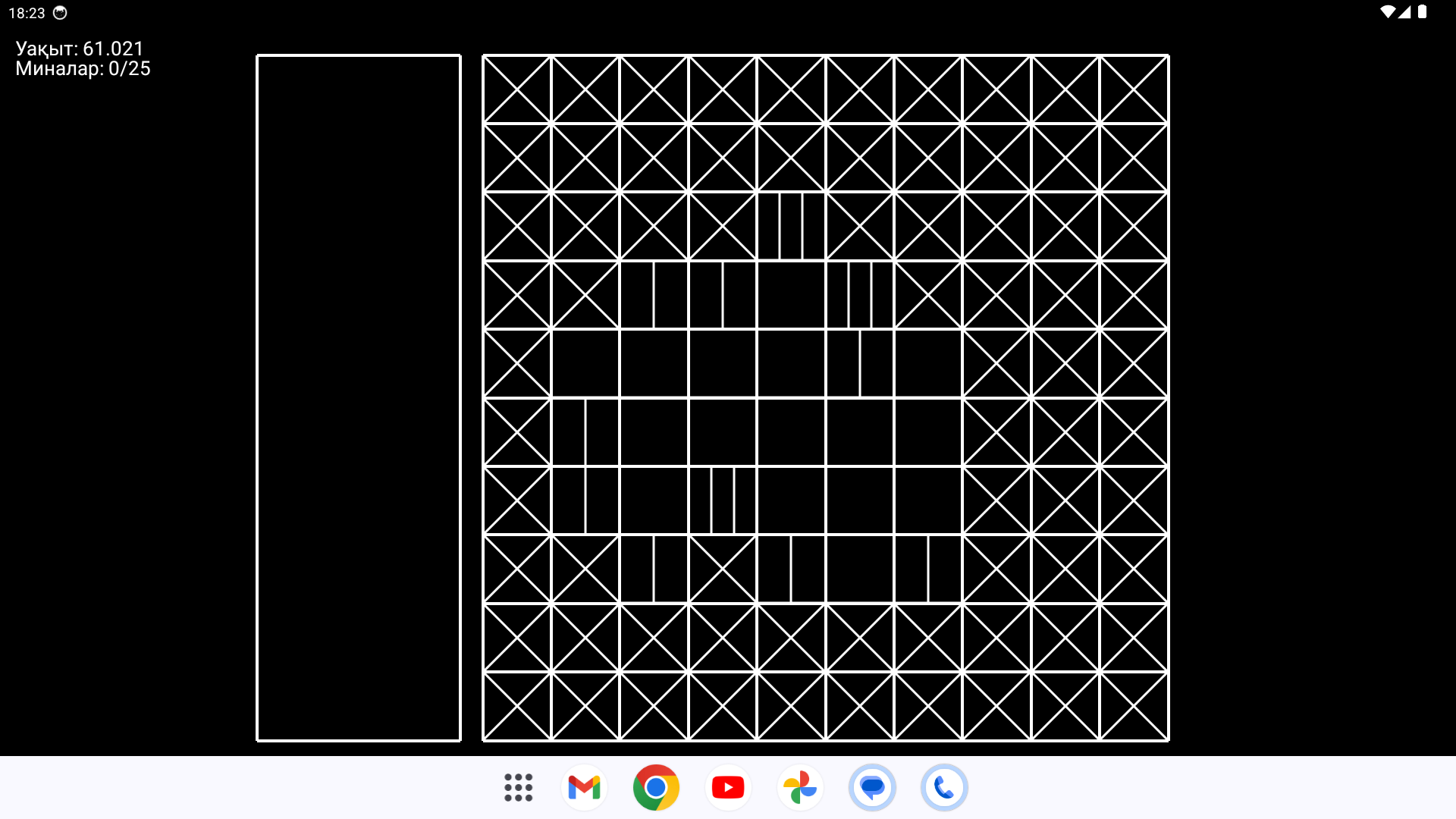Tap the Миналар 0/25 mine counter
This screenshot has height=819, width=1456.
tap(83, 69)
